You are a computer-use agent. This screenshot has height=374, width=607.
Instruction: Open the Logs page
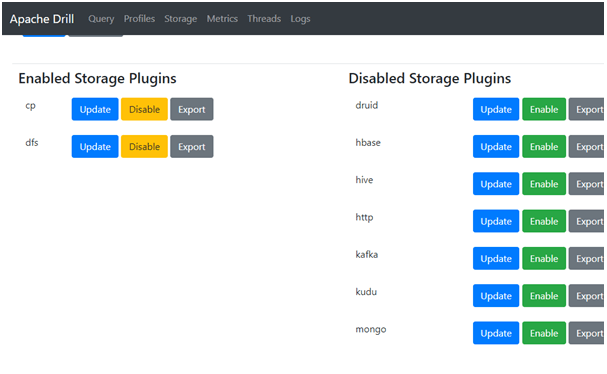click(300, 19)
